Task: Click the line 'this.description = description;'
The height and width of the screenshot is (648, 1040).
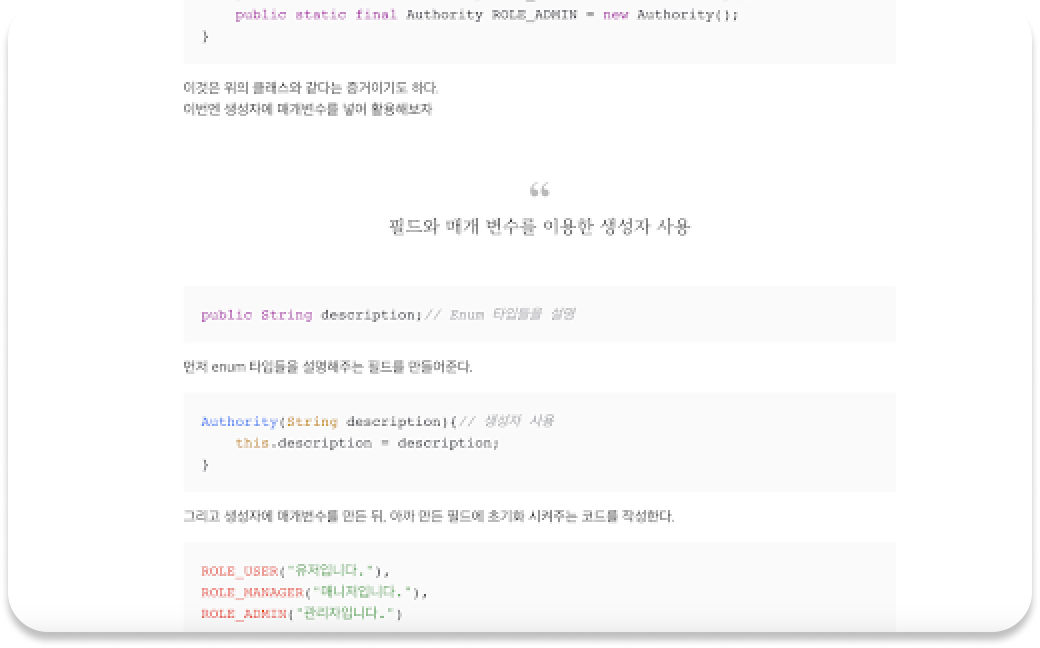Action: point(367,443)
